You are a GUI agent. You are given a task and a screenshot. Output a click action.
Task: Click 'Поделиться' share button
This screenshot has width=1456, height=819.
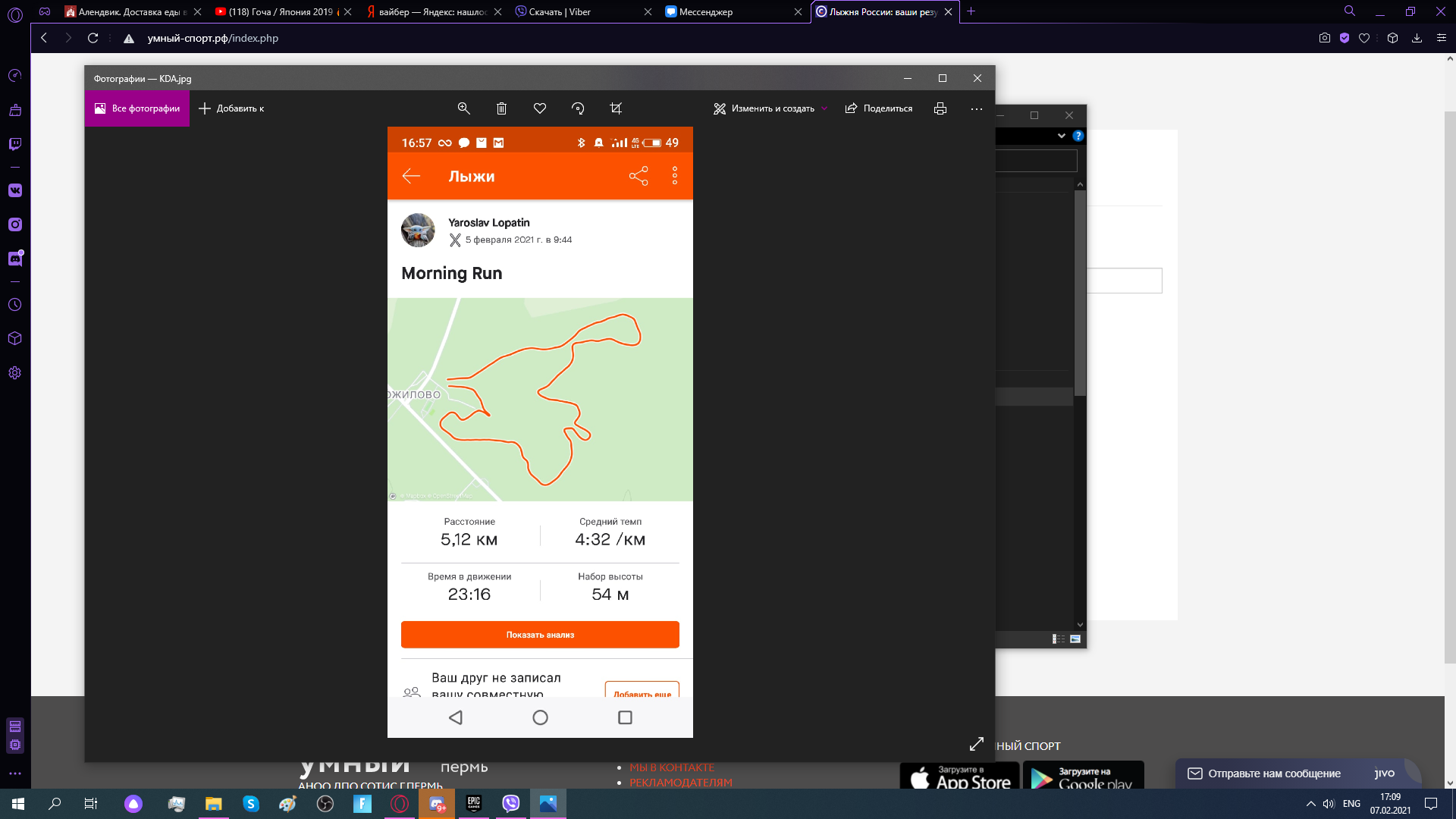[879, 108]
